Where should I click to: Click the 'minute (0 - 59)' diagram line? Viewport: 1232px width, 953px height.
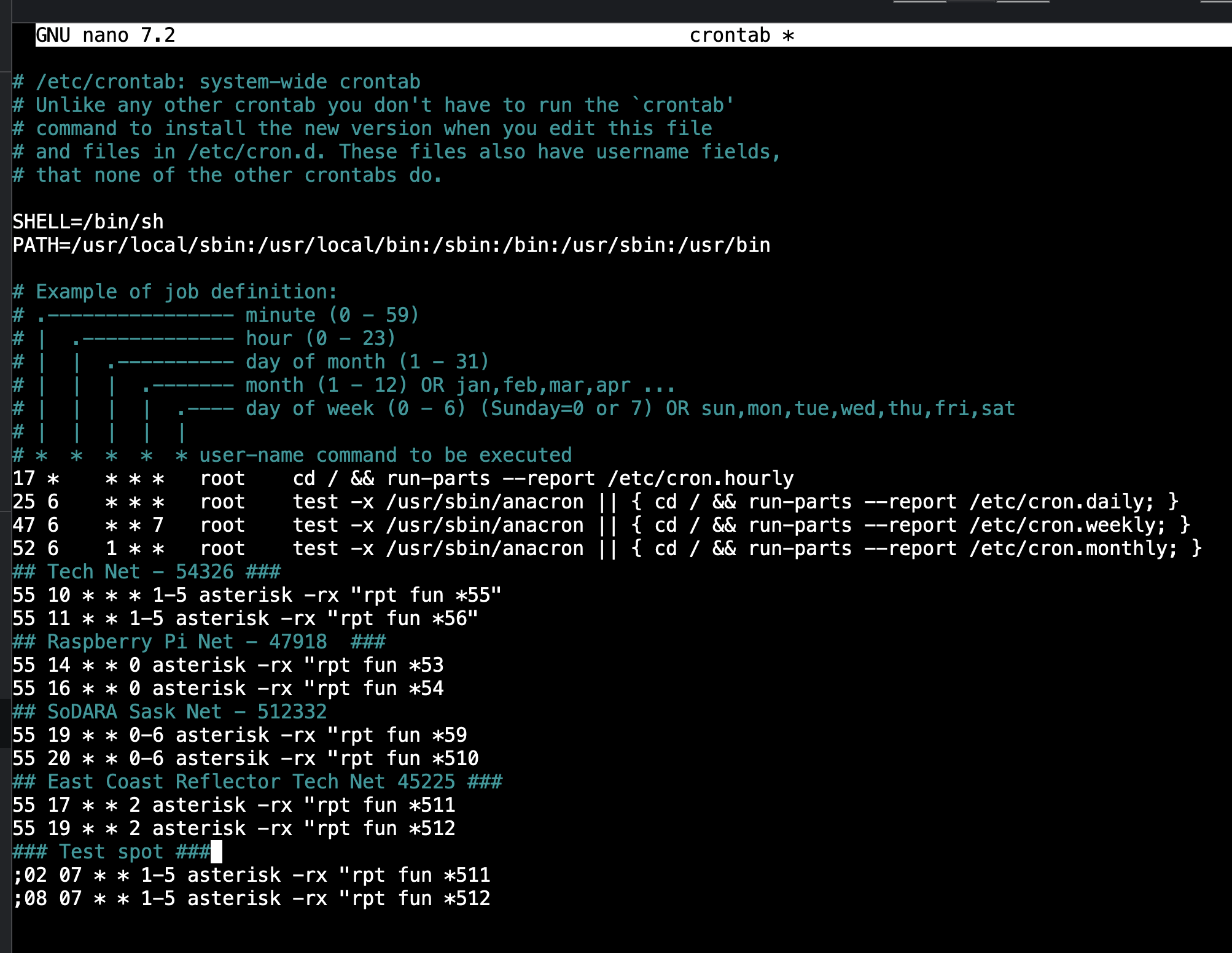pyautogui.click(x=216, y=315)
